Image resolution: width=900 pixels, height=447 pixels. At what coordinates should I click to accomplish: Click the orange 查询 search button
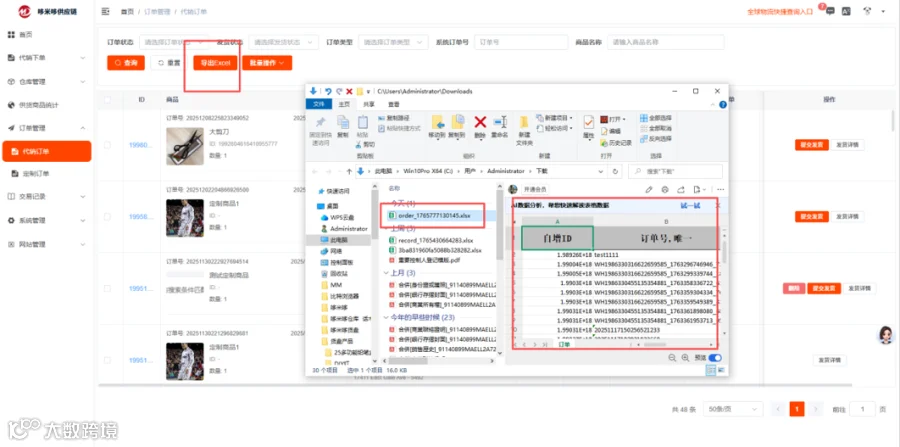(126, 63)
